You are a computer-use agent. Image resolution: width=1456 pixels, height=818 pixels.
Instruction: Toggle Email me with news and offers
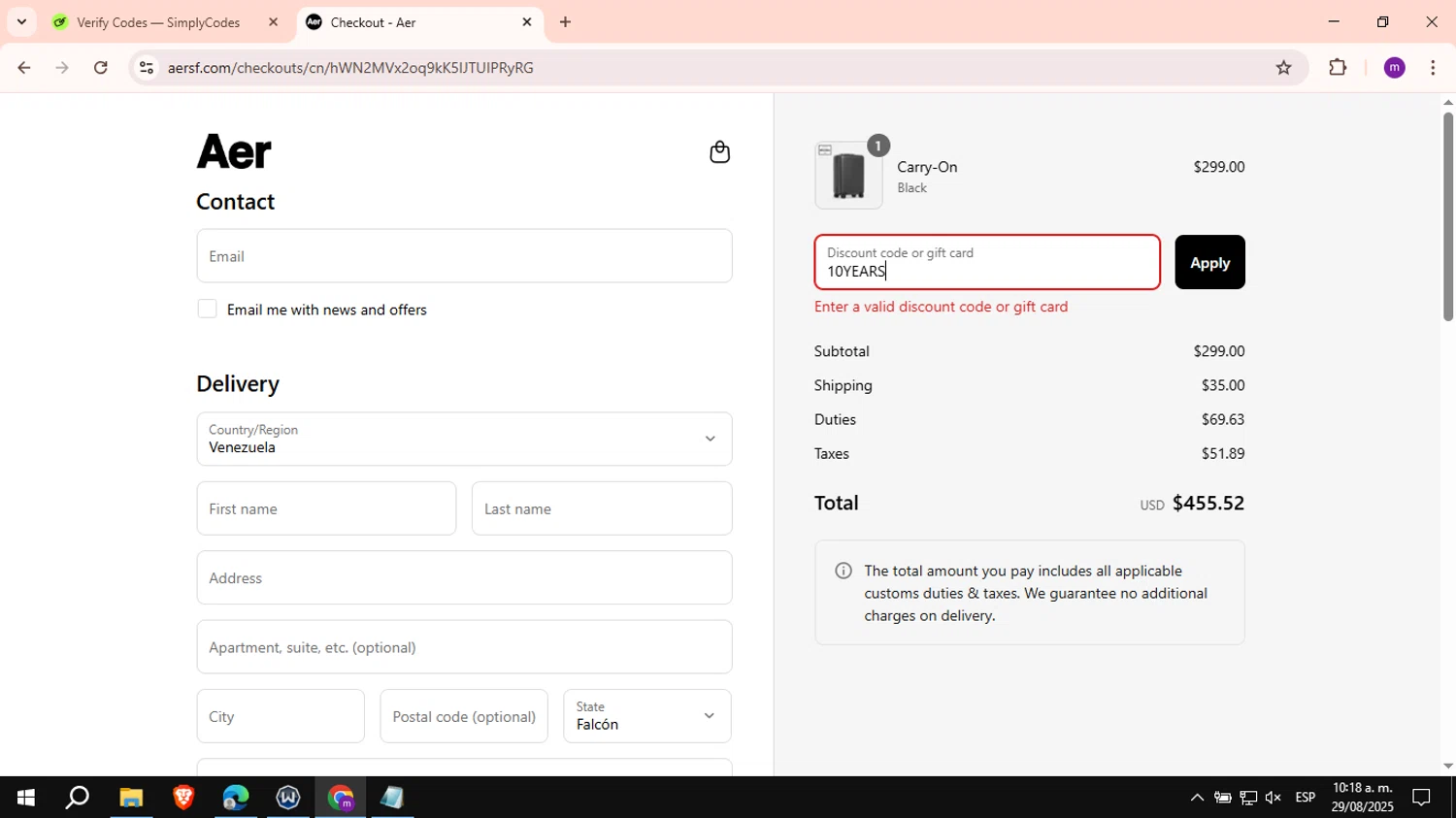pyautogui.click(x=207, y=309)
